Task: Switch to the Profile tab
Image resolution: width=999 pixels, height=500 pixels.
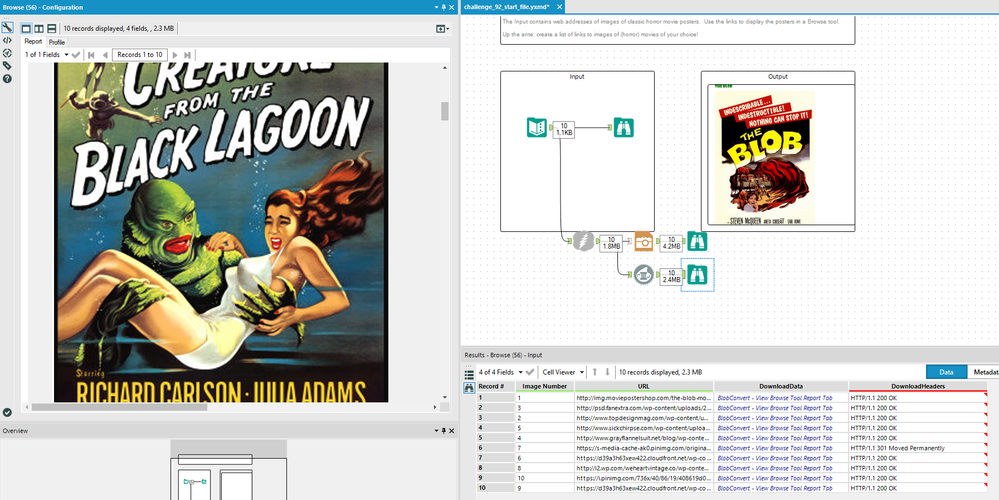Action: (57, 42)
